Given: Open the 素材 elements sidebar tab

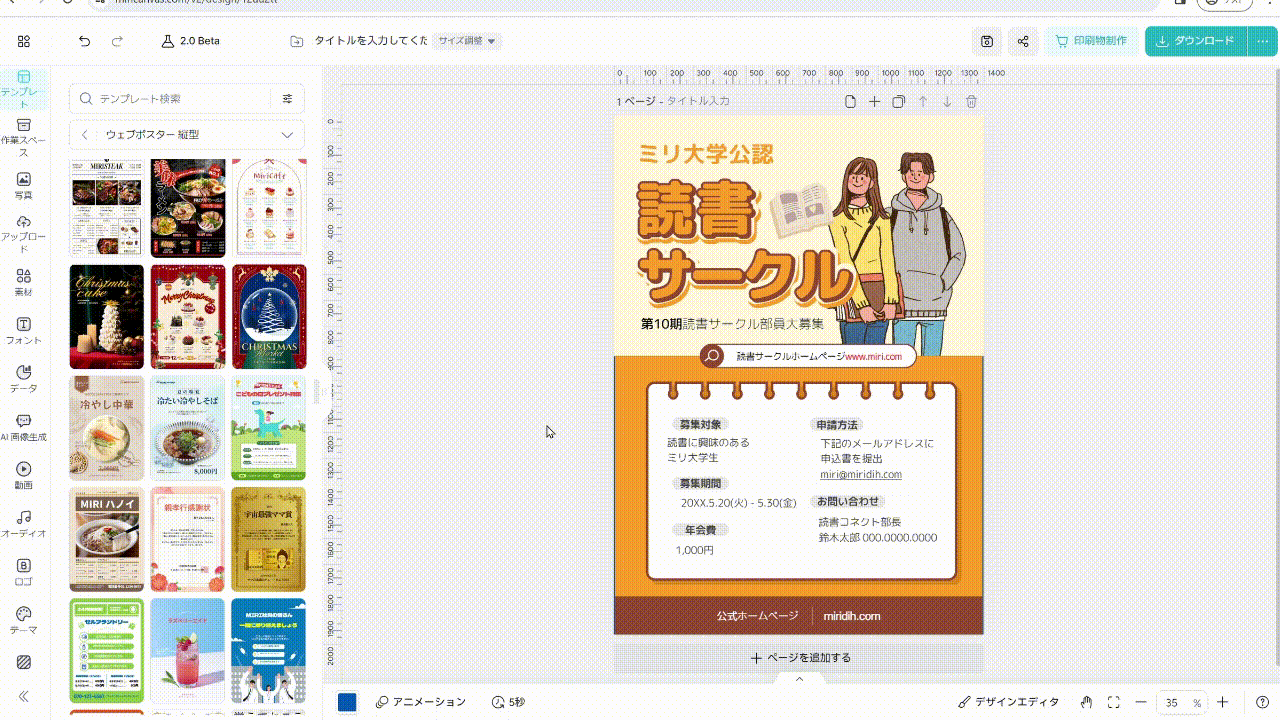Looking at the screenshot, I should tap(24, 283).
